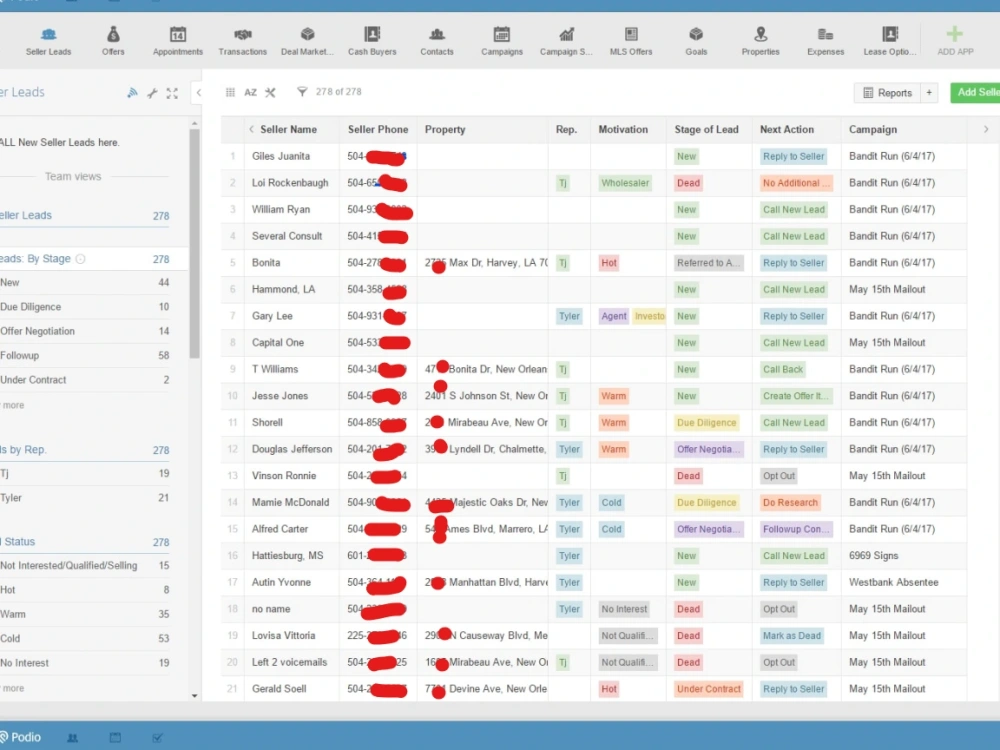1000x750 pixels.
Task: Filter by the Under Contract stage
Action: (85, 379)
